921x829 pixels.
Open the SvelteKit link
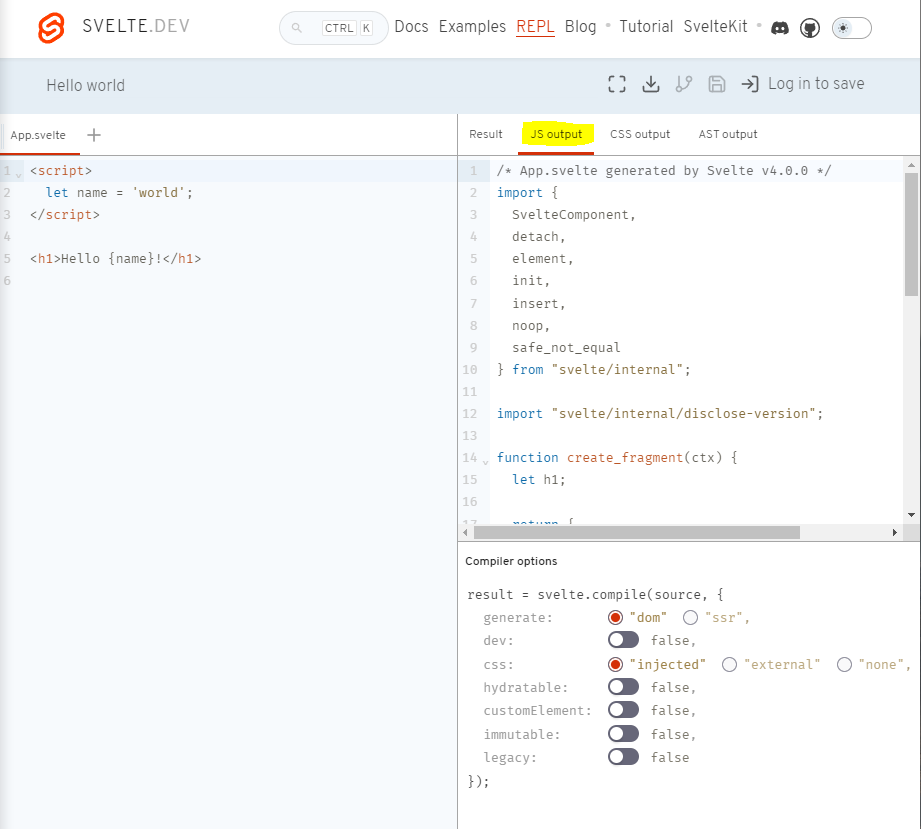715,27
